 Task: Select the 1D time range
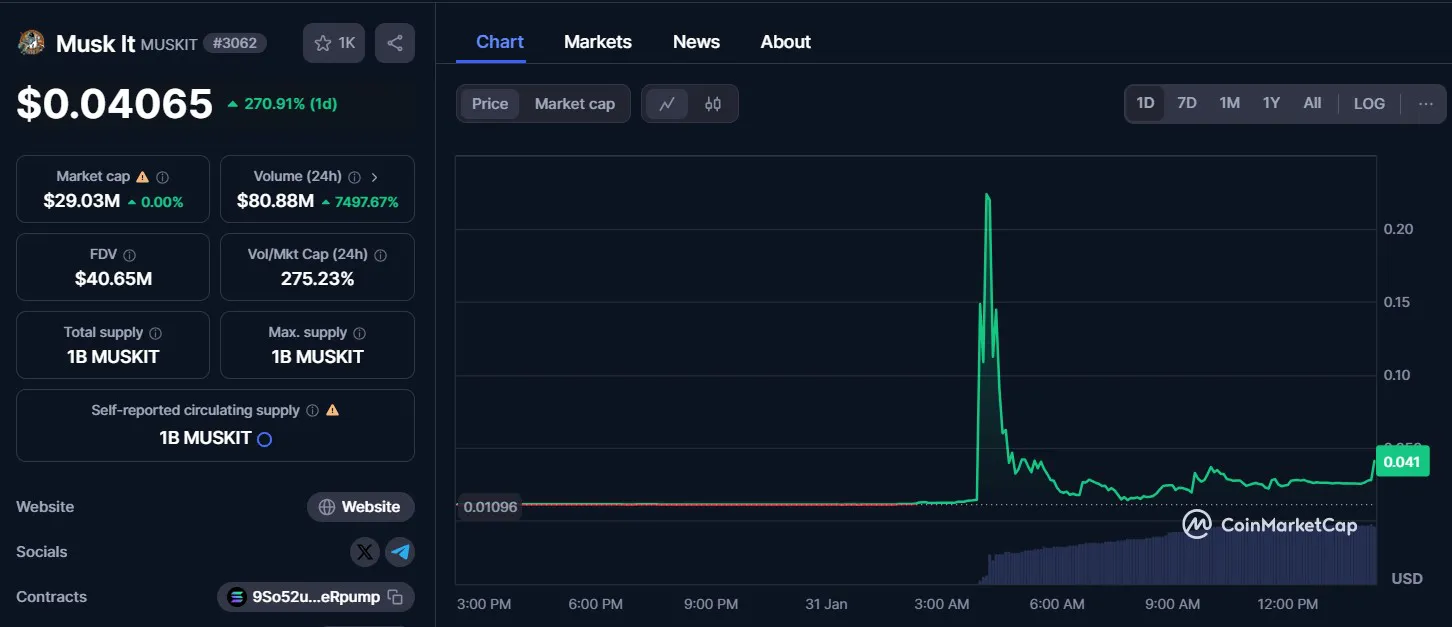(x=1145, y=103)
